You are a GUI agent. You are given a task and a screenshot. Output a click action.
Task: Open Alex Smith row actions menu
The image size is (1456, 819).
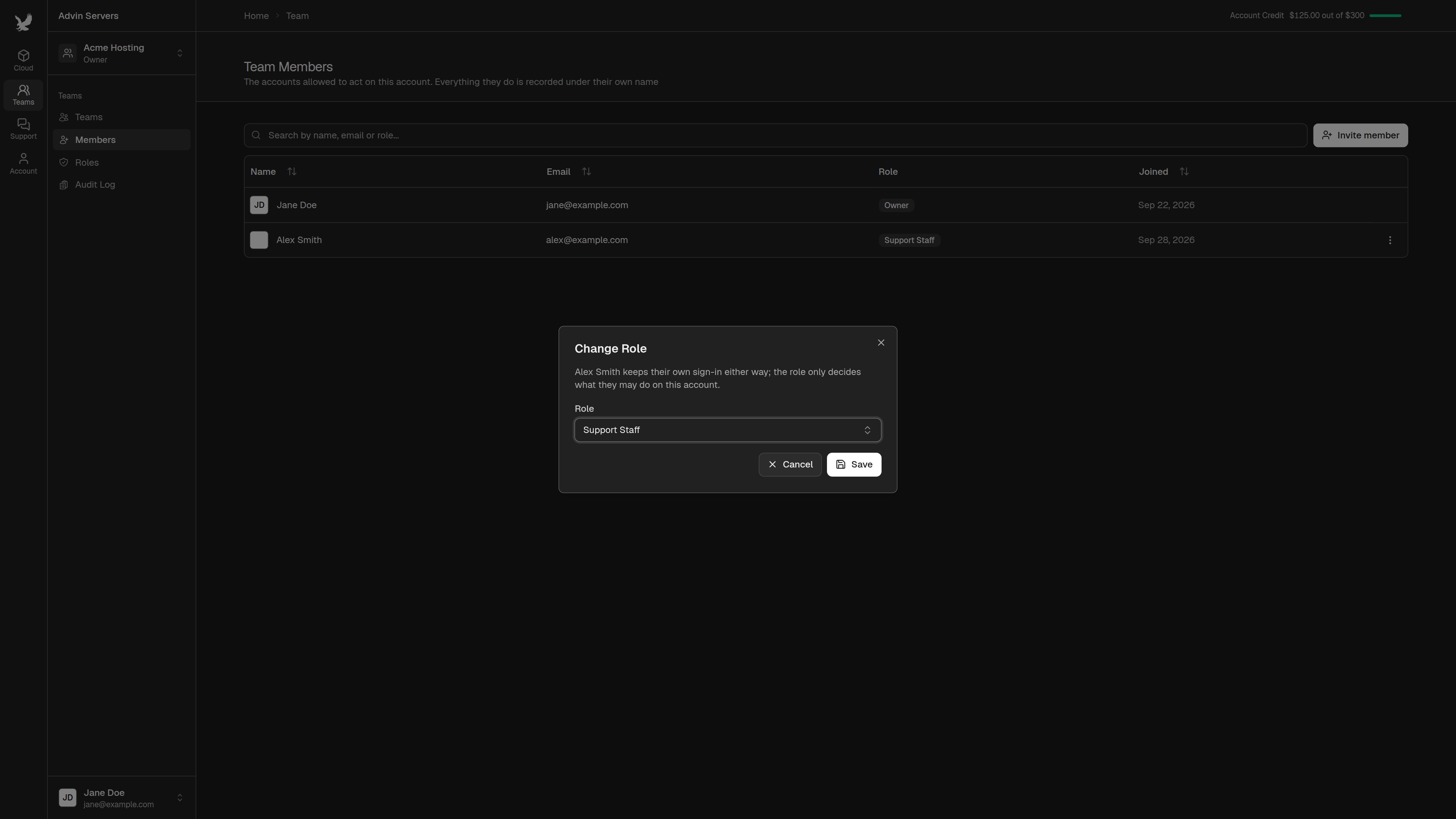(x=1390, y=240)
